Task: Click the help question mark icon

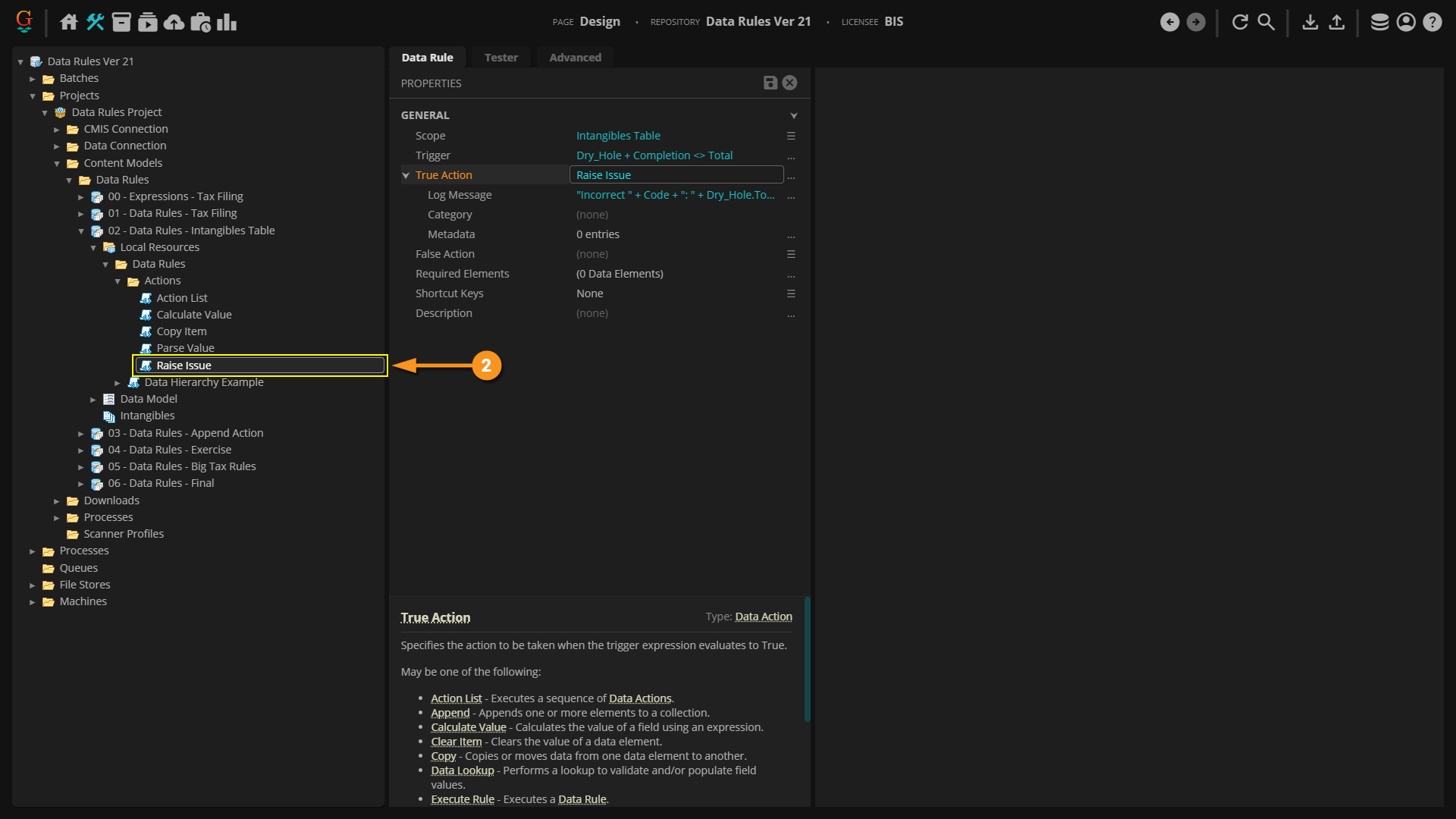Action: coord(1432,22)
